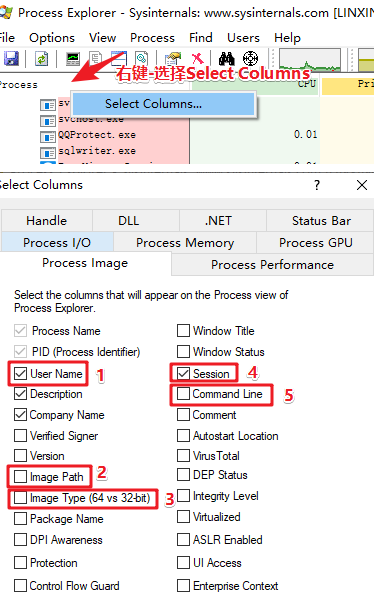Toggle the lower pane toolbar icon
This screenshot has height=612, width=374.
tap(119, 59)
